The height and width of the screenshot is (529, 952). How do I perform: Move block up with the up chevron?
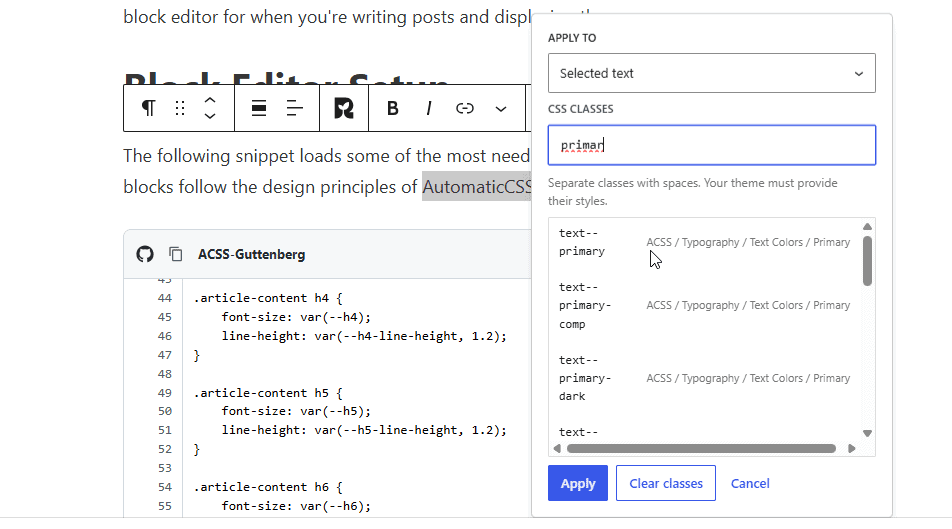point(210,100)
